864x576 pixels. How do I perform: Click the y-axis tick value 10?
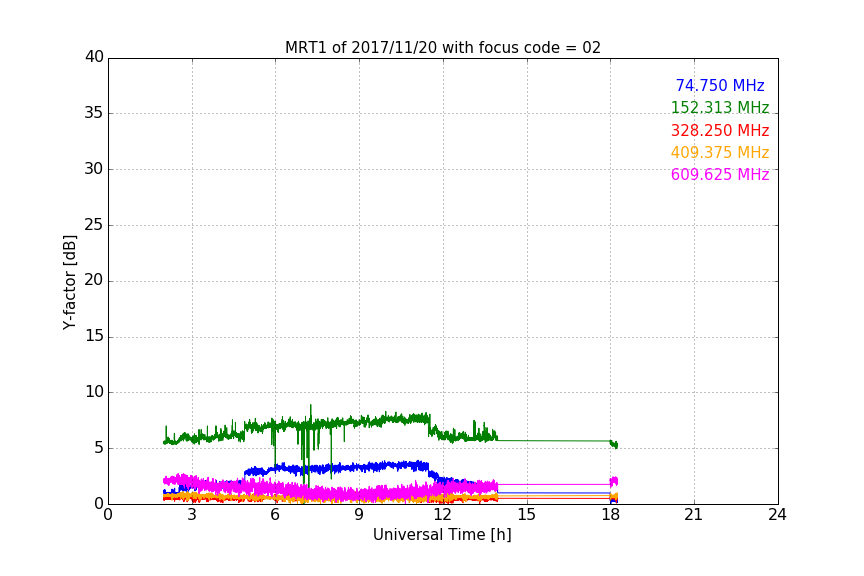click(x=94, y=392)
